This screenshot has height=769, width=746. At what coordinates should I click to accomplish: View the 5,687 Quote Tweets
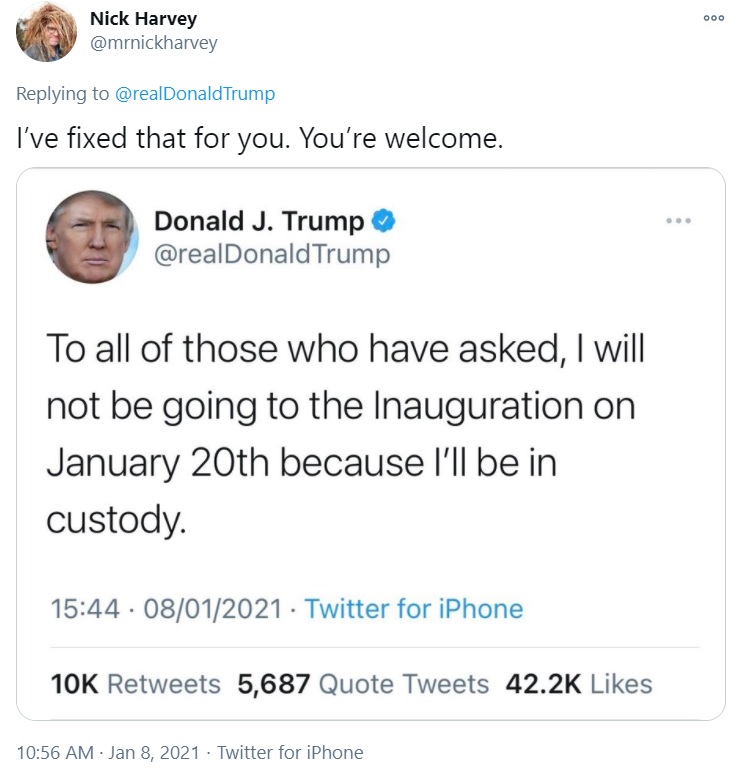(363, 684)
